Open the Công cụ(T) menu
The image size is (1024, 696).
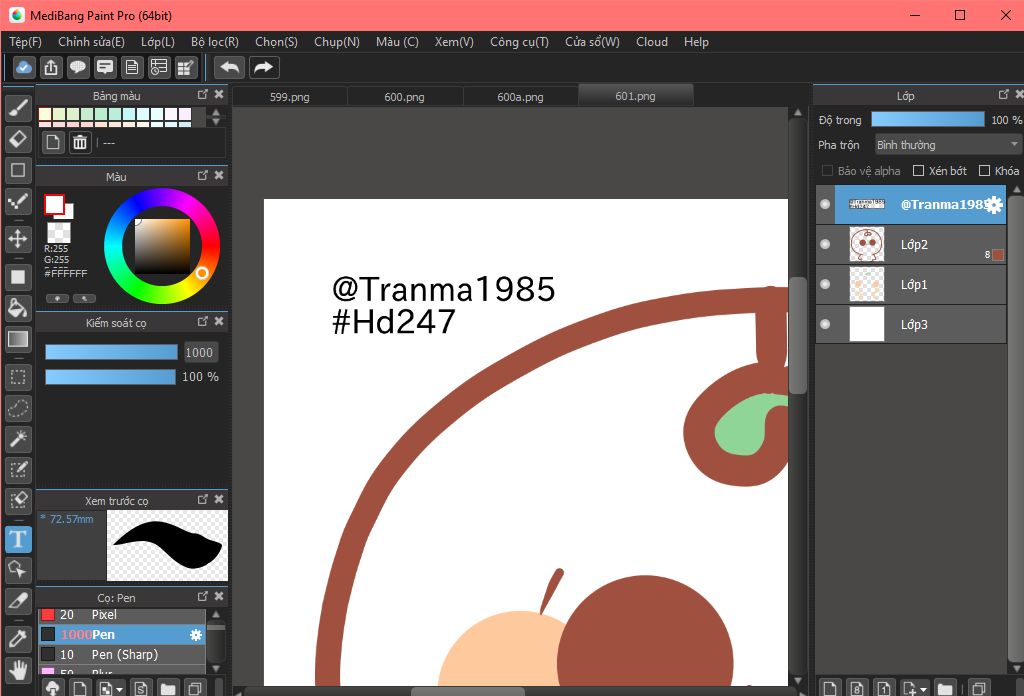[x=519, y=42]
